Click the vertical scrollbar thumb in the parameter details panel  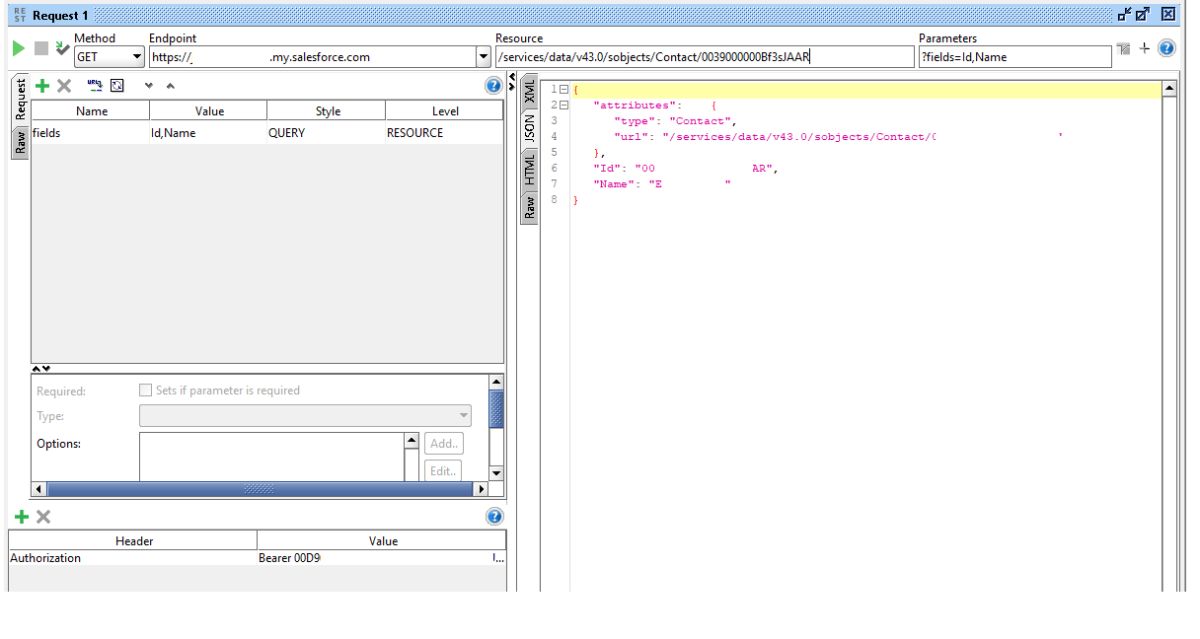click(496, 409)
